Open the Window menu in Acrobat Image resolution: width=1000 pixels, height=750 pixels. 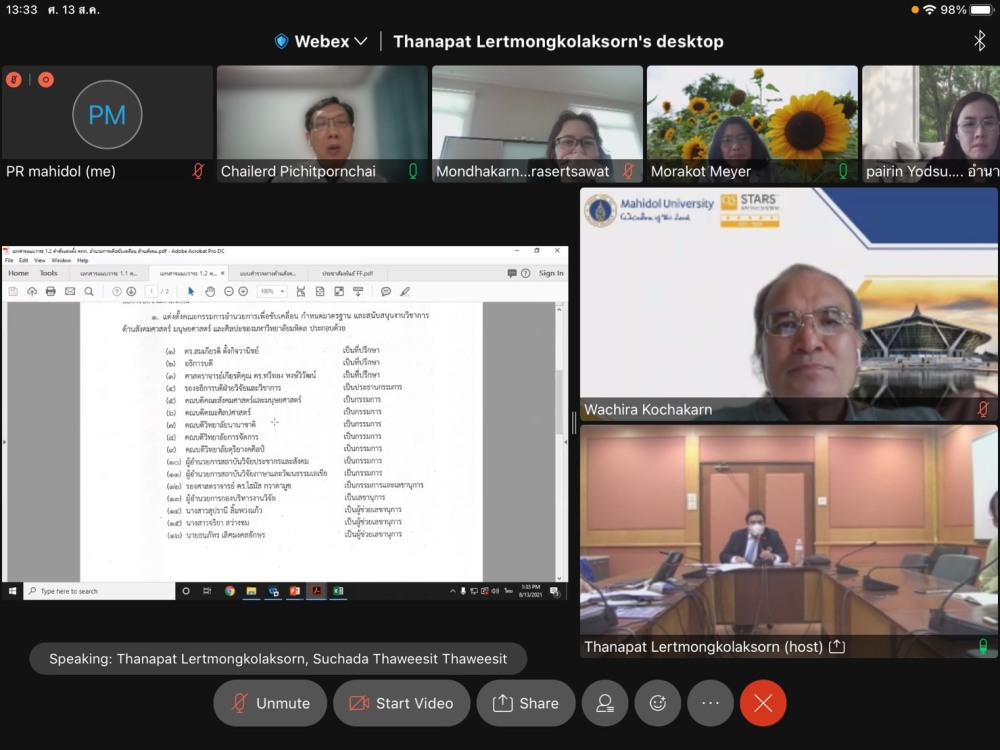click(x=61, y=260)
